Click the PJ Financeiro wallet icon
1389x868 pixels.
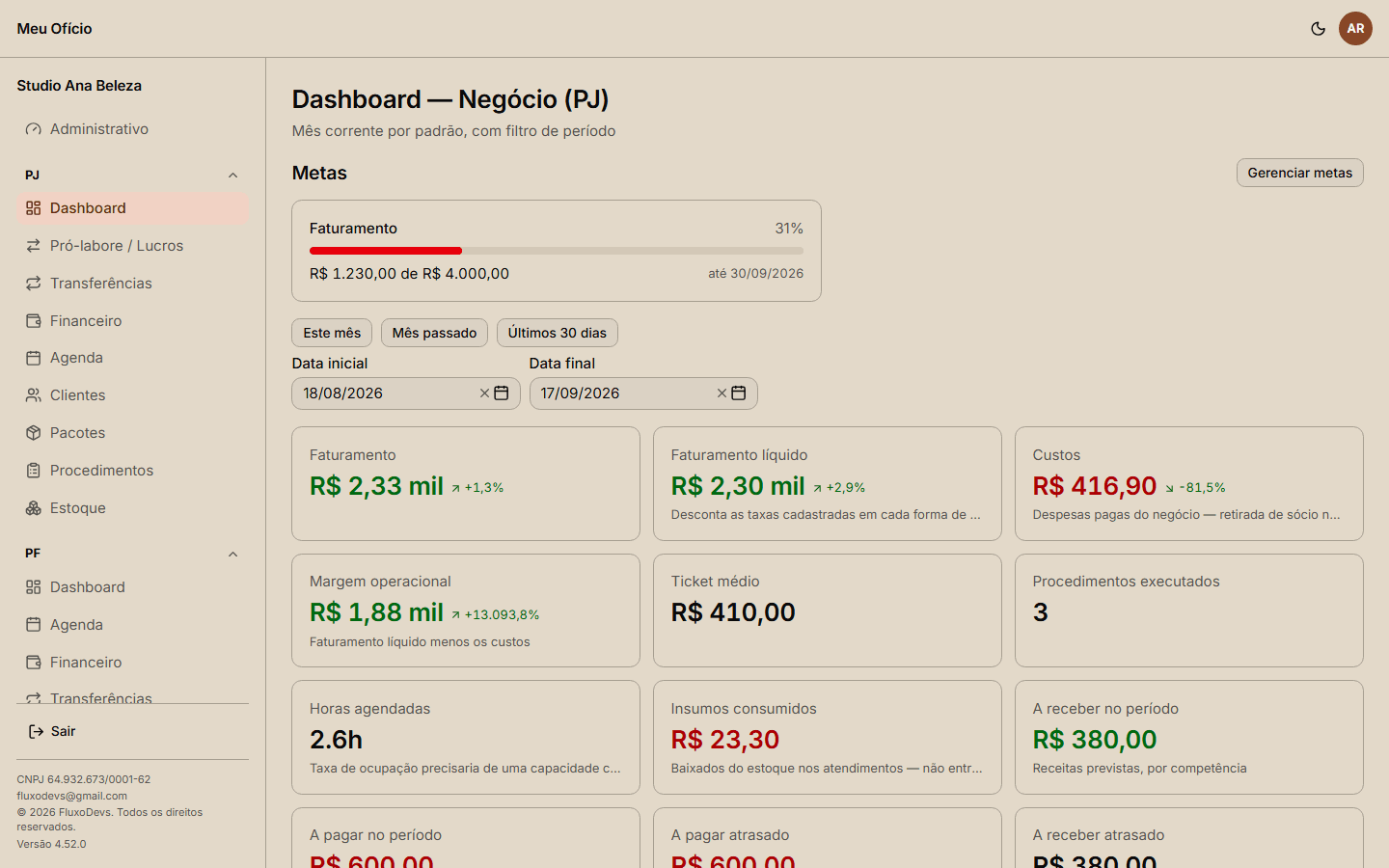(34, 321)
